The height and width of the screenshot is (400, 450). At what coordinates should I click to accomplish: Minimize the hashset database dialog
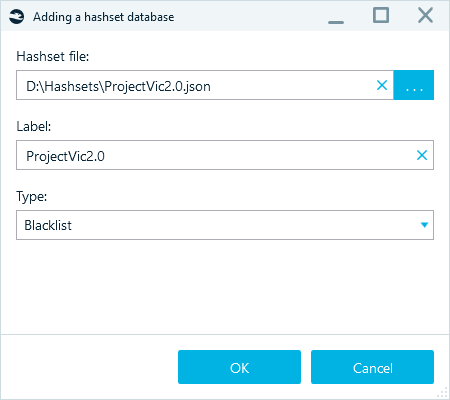(x=336, y=17)
